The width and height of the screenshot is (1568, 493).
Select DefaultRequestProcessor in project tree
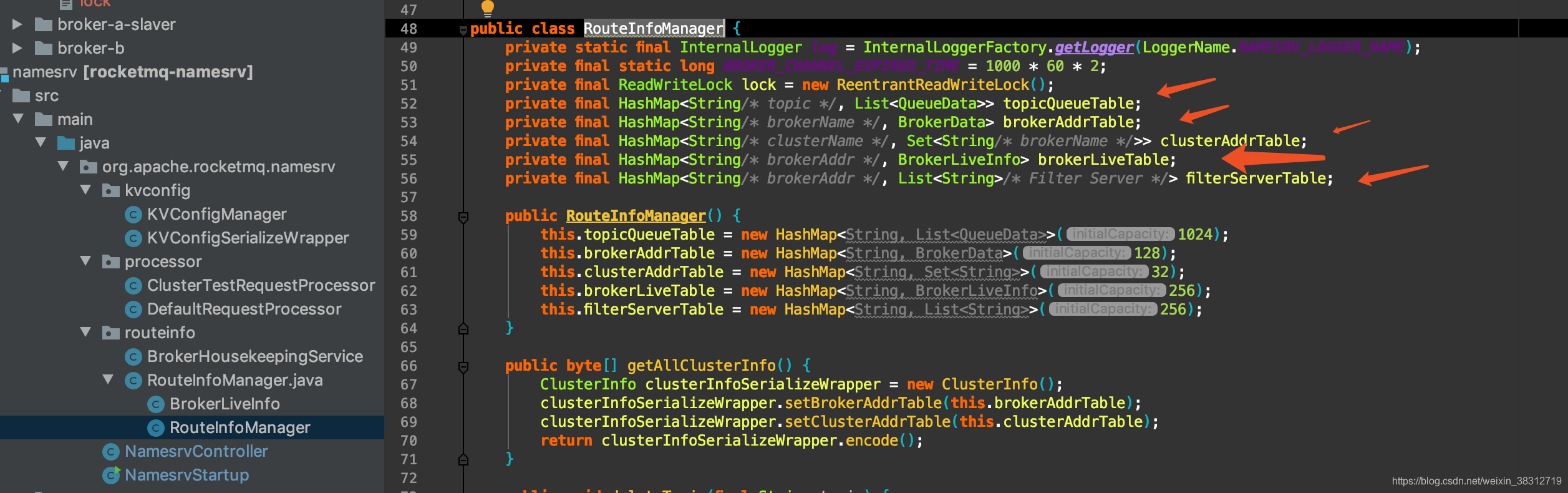[244, 310]
